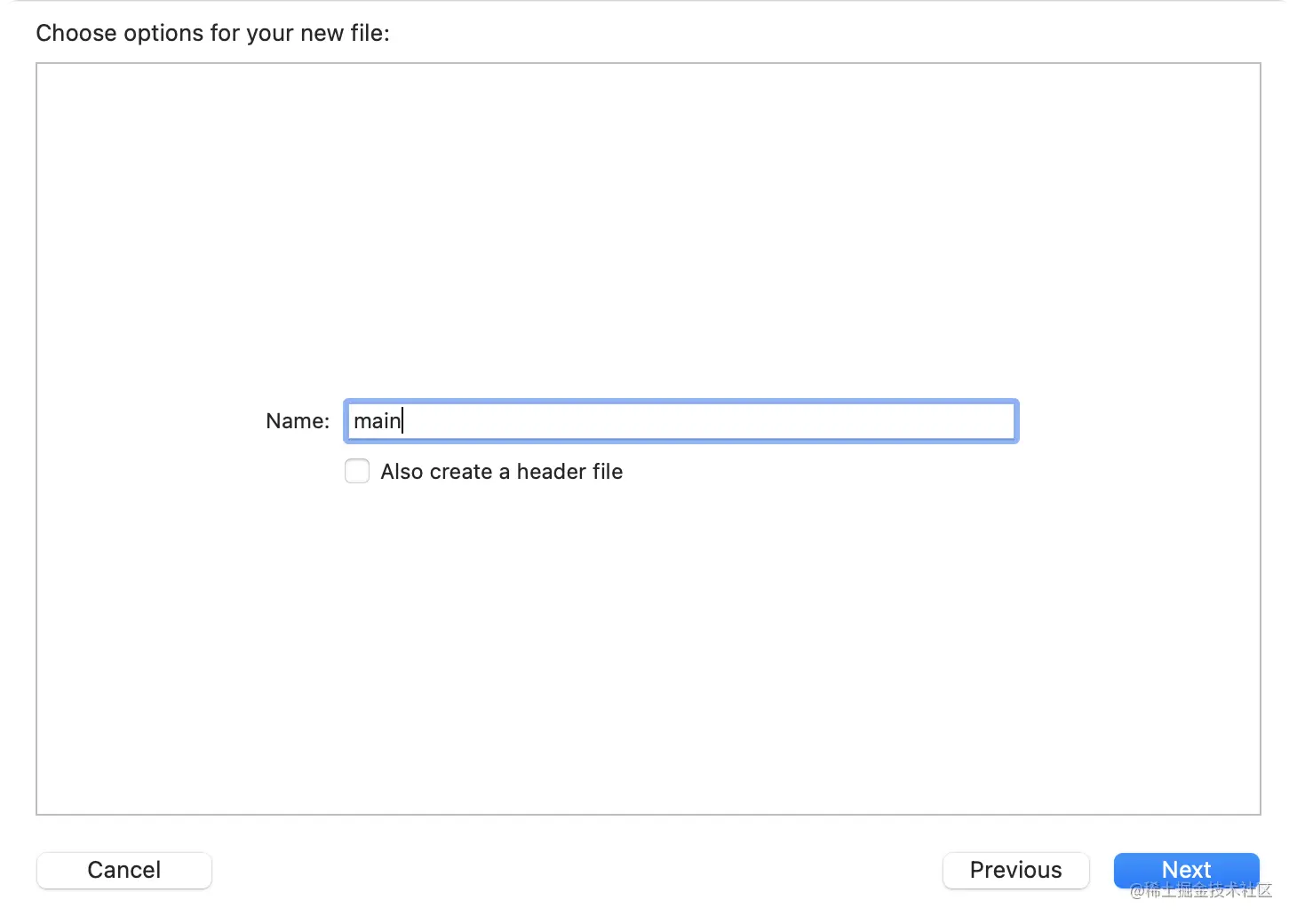The height and width of the screenshot is (924, 1297).
Task: Focus the field containing "main"
Action: pos(680,421)
